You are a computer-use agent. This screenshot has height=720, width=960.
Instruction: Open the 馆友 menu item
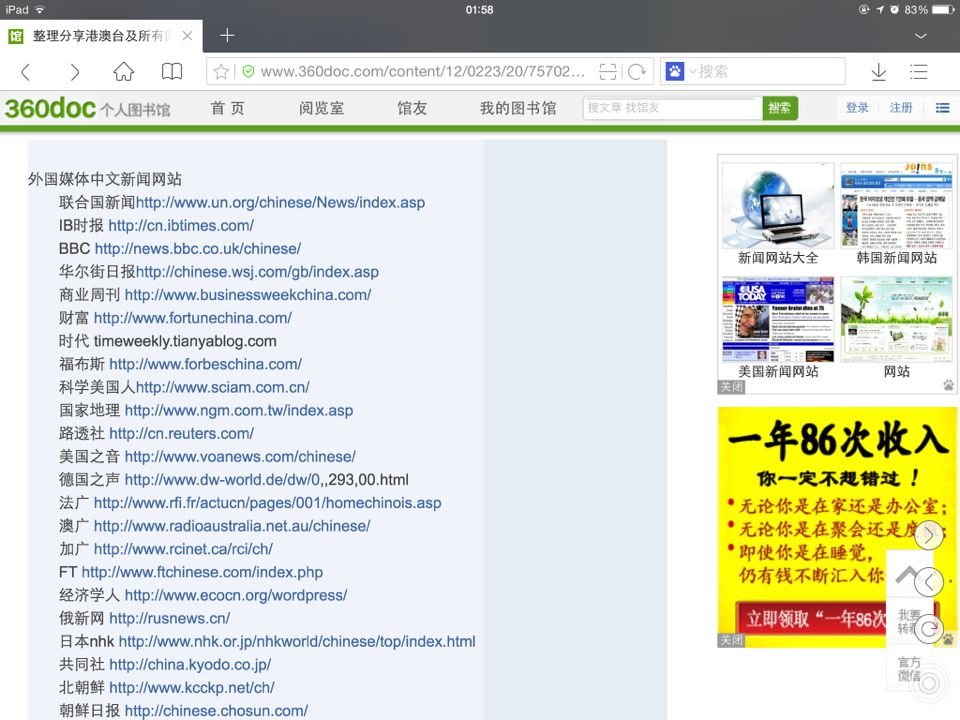[x=412, y=108]
